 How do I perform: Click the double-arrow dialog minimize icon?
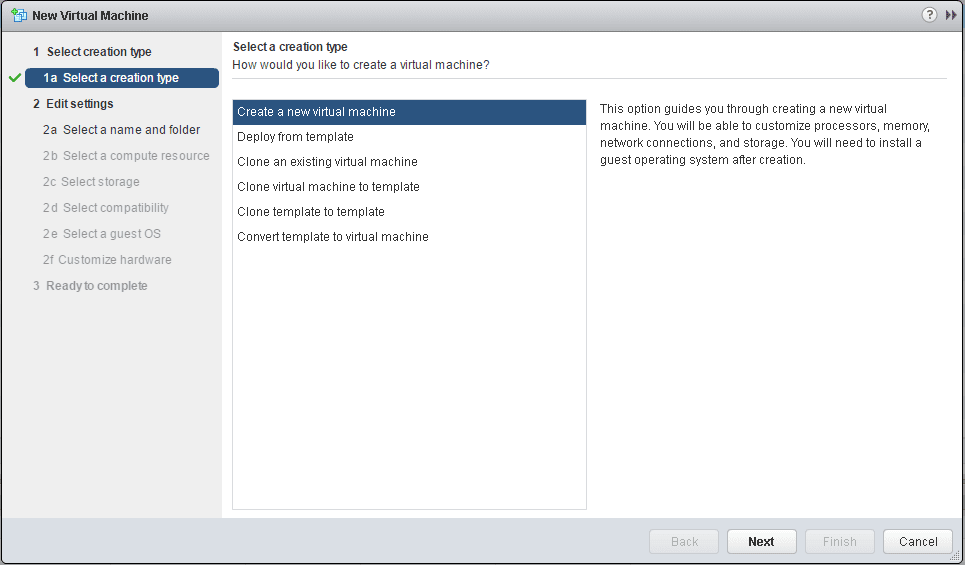pos(950,15)
